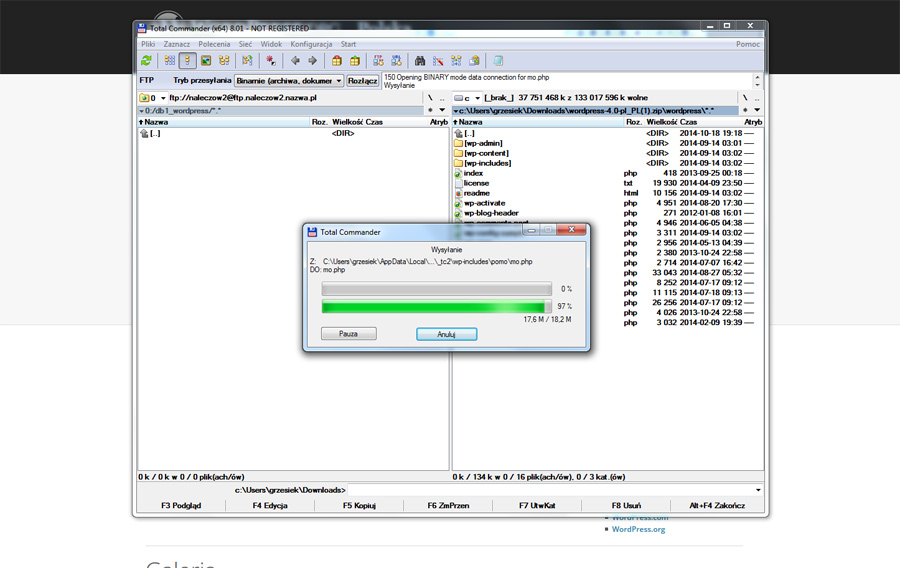Screen dimensions: 900x568
Task: Click the Rozłącz disconnect button
Action: pyautogui.click(x=363, y=81)
